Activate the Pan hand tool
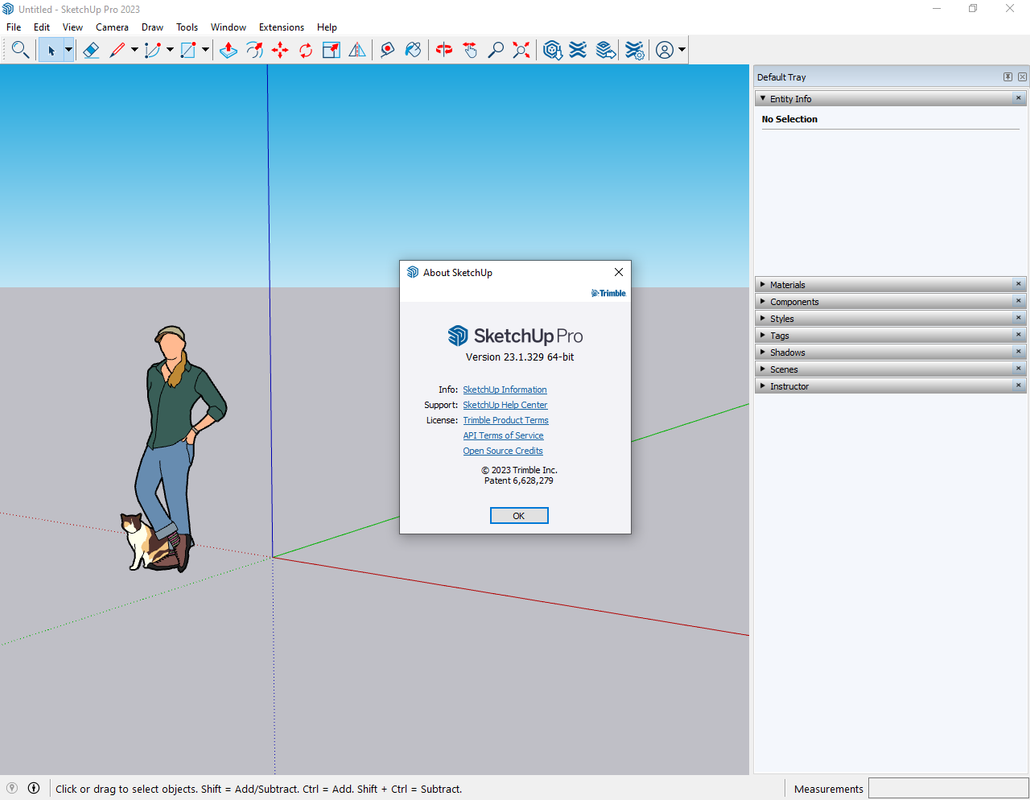The image size is (1030, 800). tap(470, 50)
